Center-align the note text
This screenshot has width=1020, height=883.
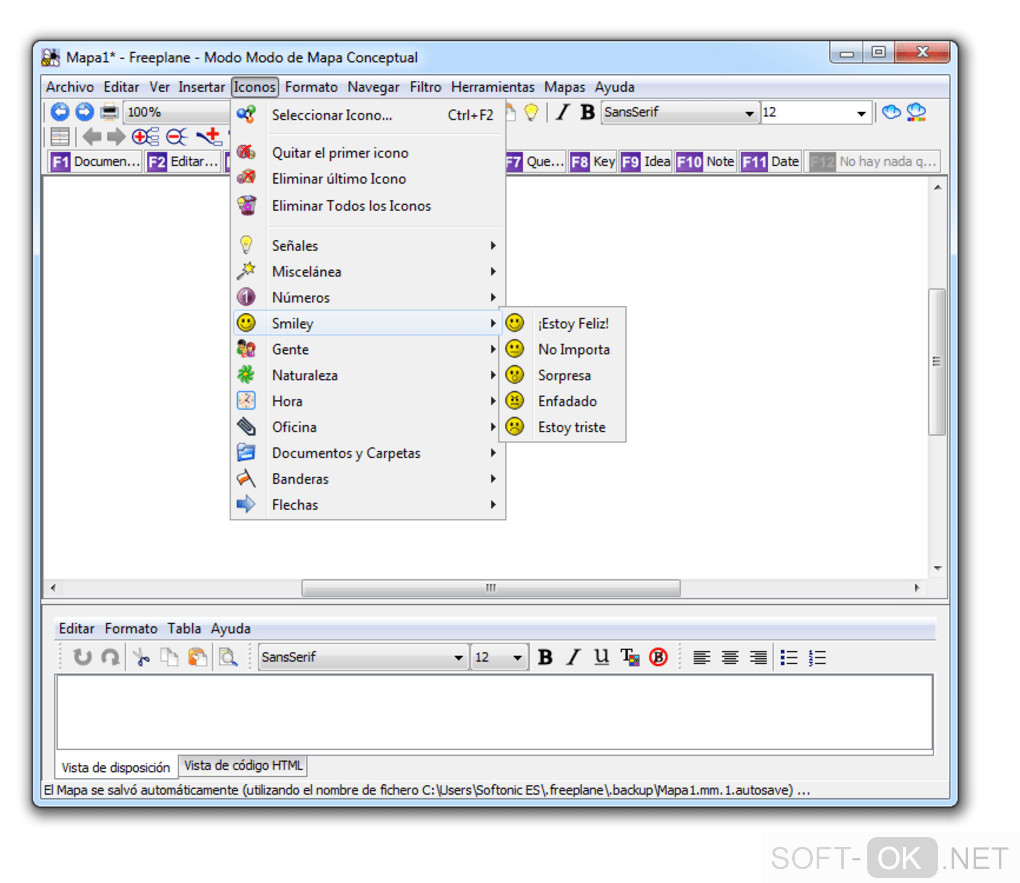tap(730, 657)
